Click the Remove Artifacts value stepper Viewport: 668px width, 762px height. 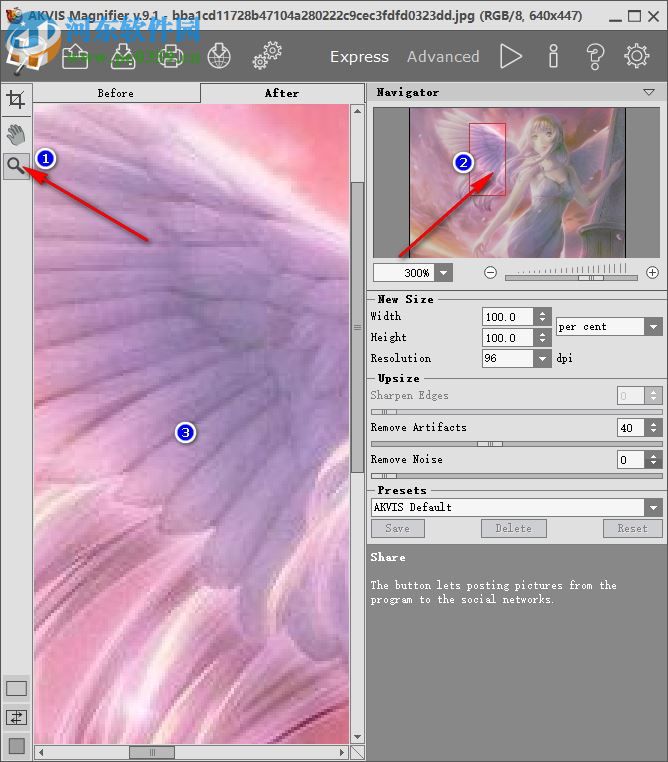[653, 428]
